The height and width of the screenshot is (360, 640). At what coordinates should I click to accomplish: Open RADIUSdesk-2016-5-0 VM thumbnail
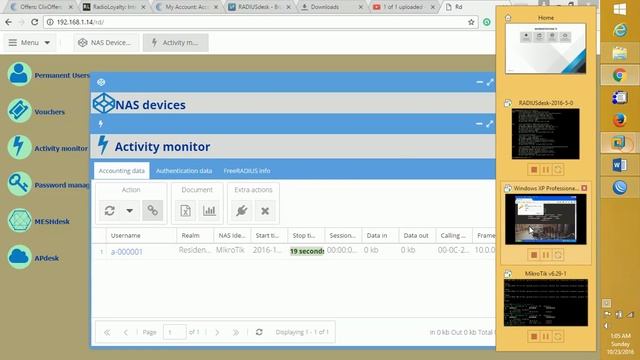[545, 133]
